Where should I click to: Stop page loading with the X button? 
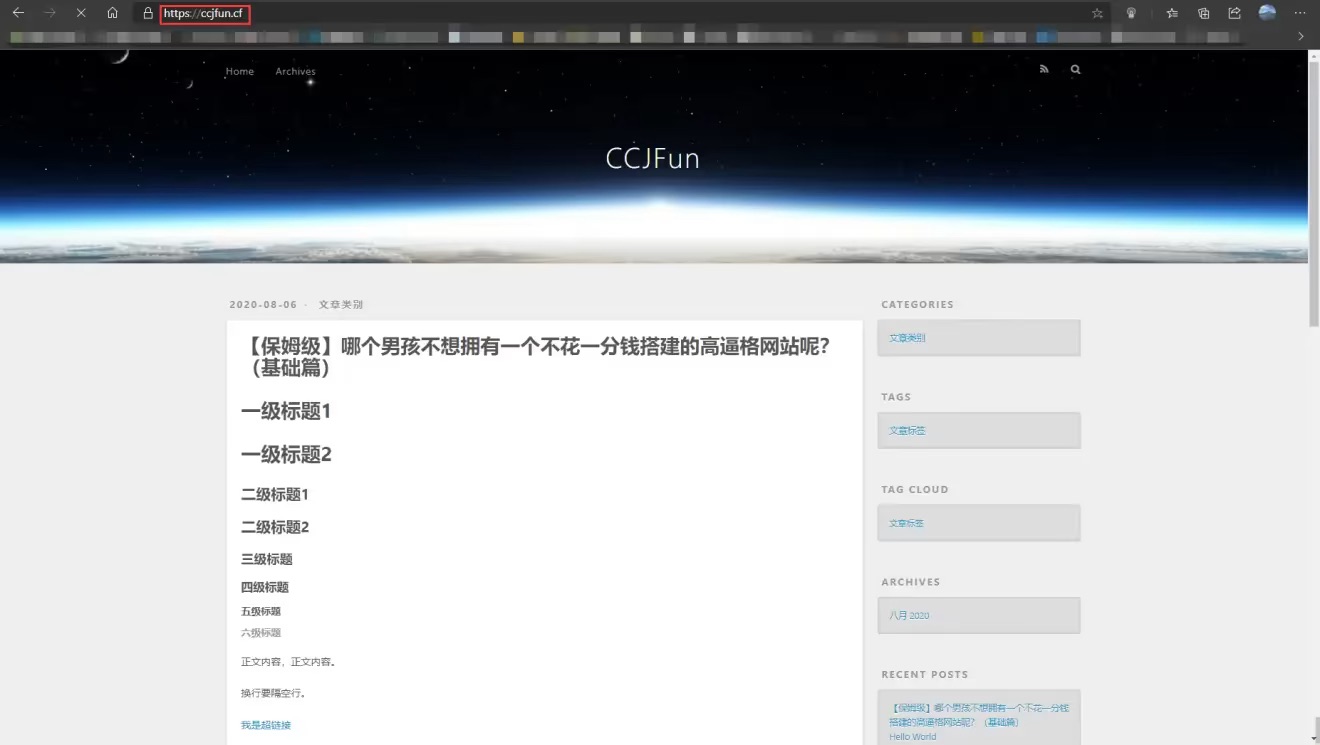(x=80, y=13)
